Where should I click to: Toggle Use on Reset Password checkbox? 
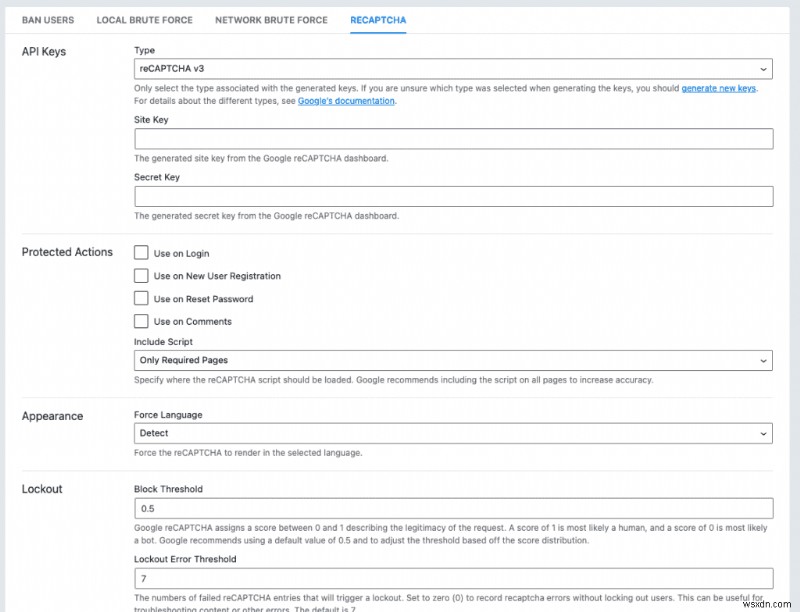point(141,298)
